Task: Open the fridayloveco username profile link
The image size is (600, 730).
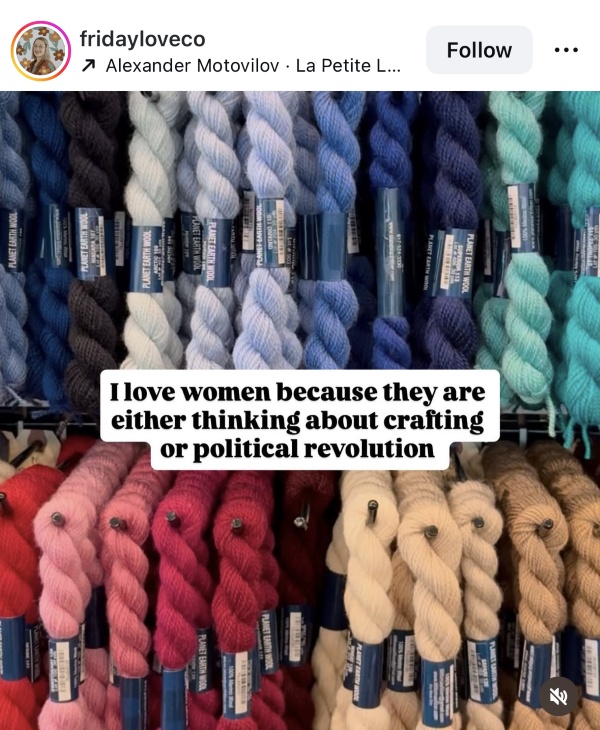Action: (x=142, y=39)
